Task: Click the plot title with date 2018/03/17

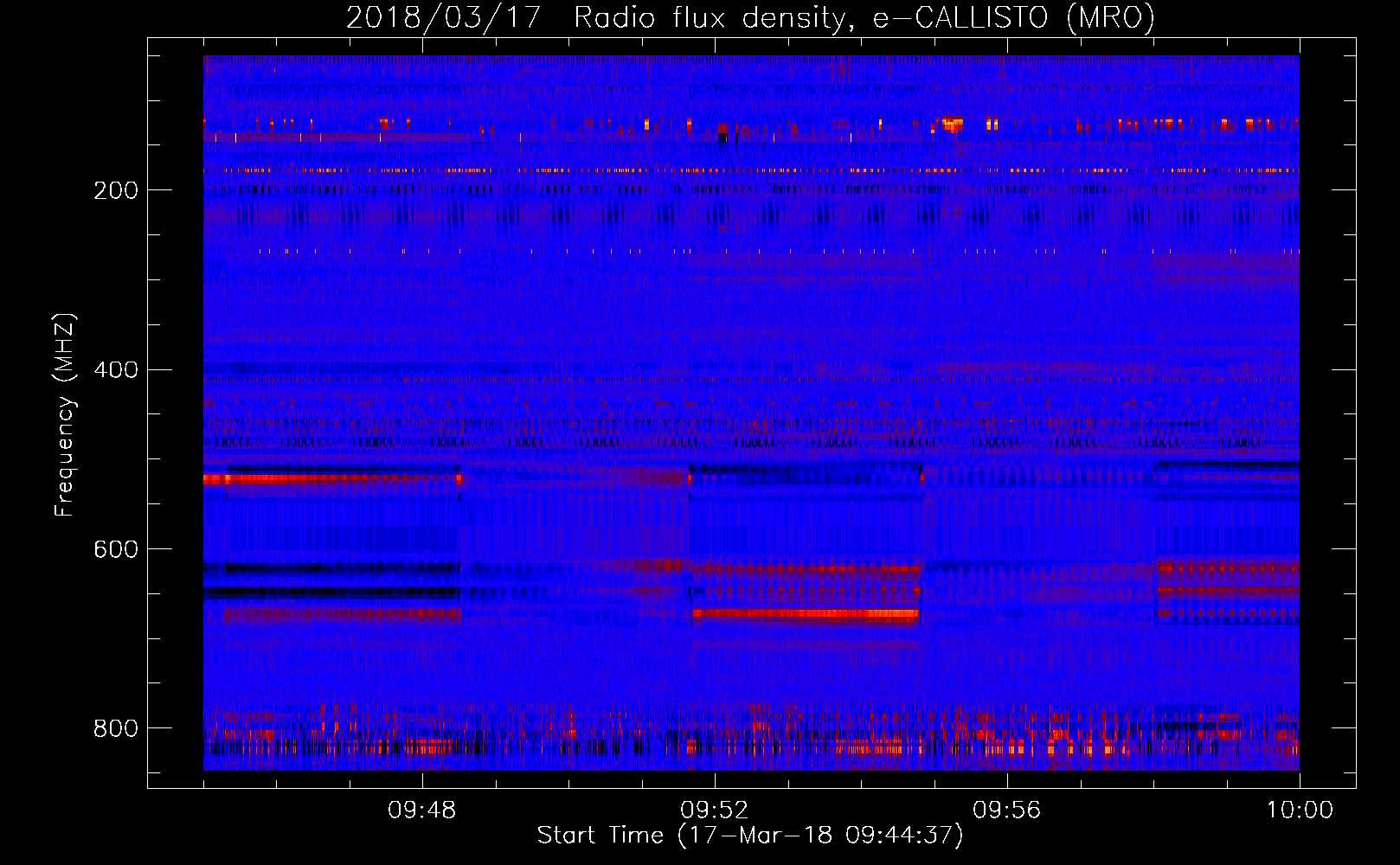Action: 750,17
